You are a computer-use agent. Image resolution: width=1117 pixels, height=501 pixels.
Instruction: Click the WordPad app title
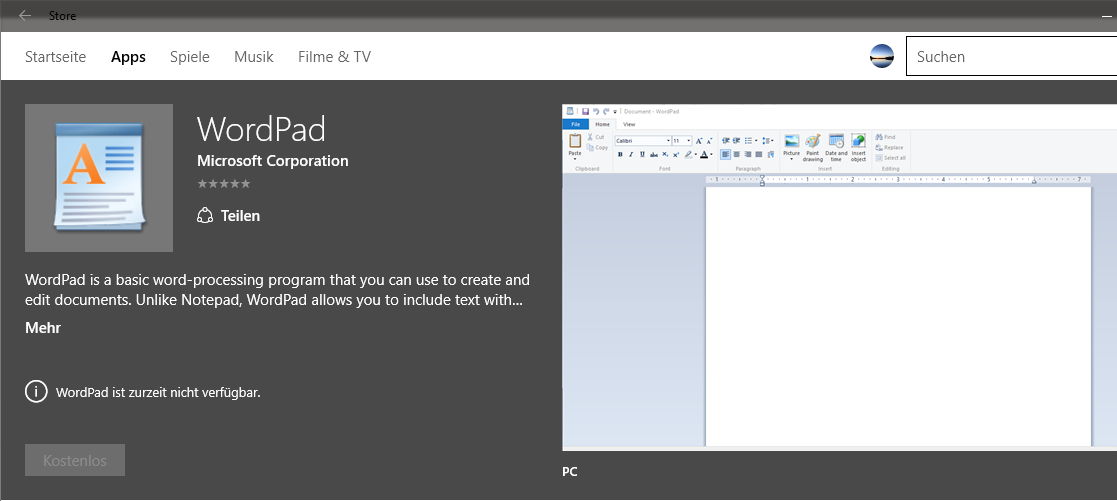[x=261, y=129]
